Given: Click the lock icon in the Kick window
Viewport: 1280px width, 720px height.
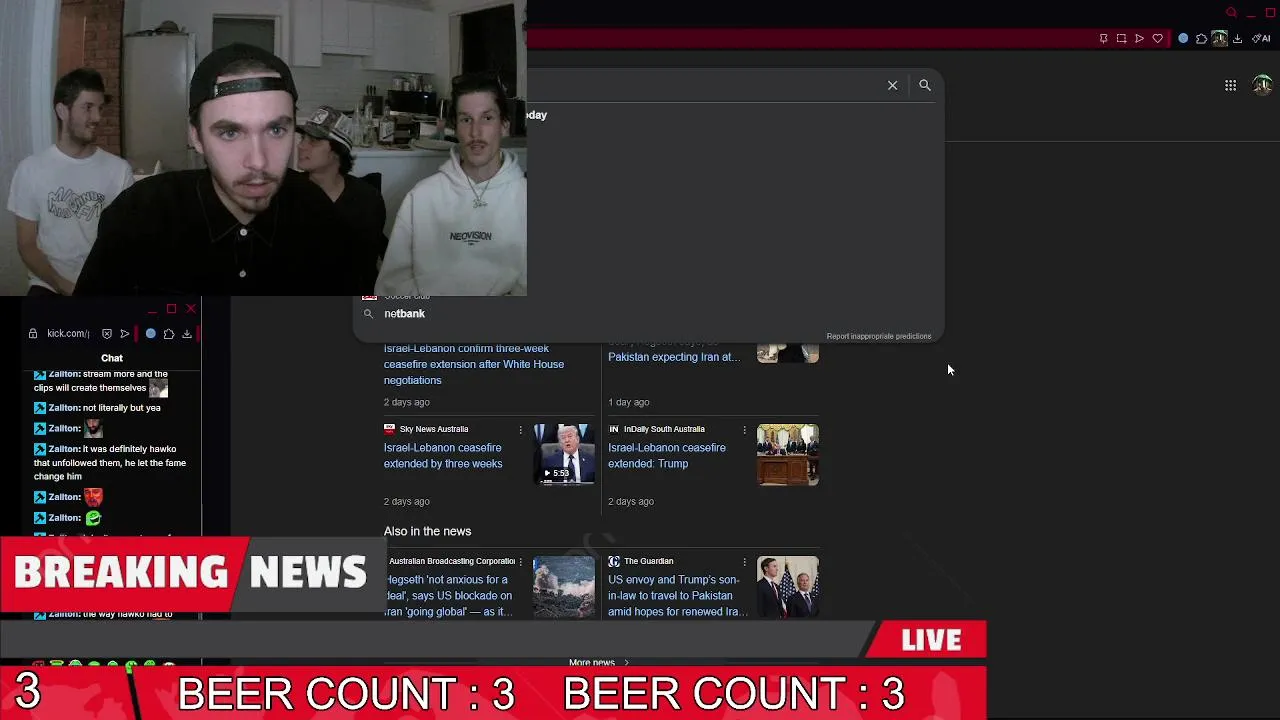Looking at the screenshot, I should pyautogui.click(x=33, y=334).
